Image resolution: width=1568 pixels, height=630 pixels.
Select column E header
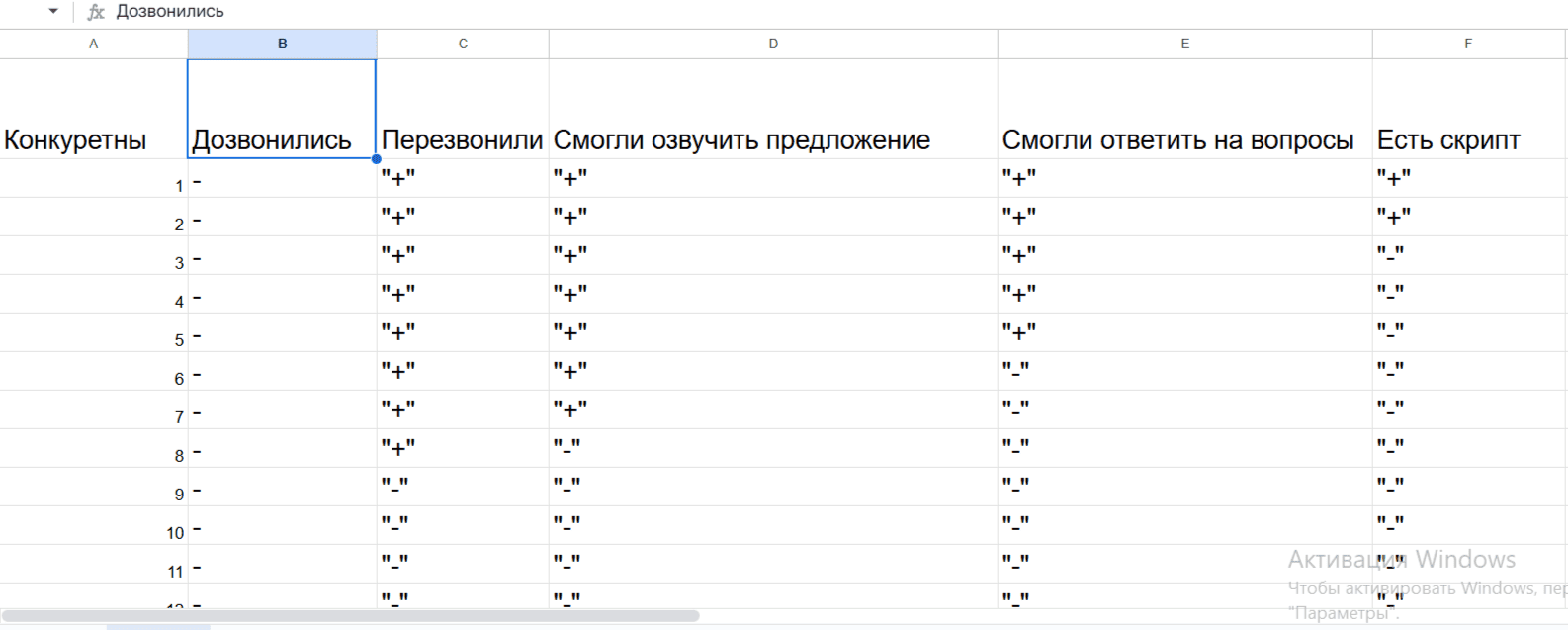pos(1185,44)
